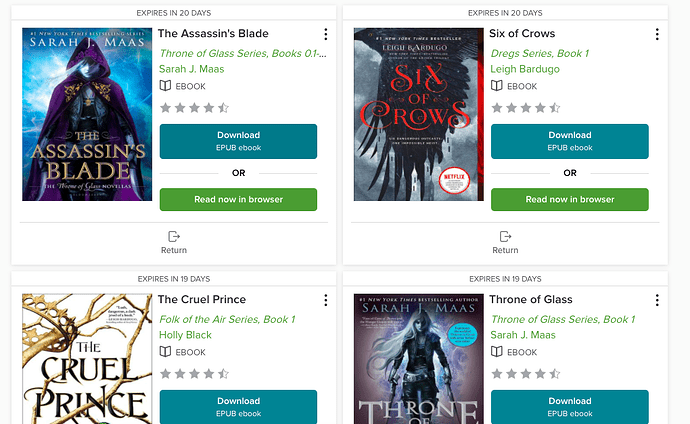
Task: Download the EPUB ebook of The Assassin's Blade
Action: (238, 141)
